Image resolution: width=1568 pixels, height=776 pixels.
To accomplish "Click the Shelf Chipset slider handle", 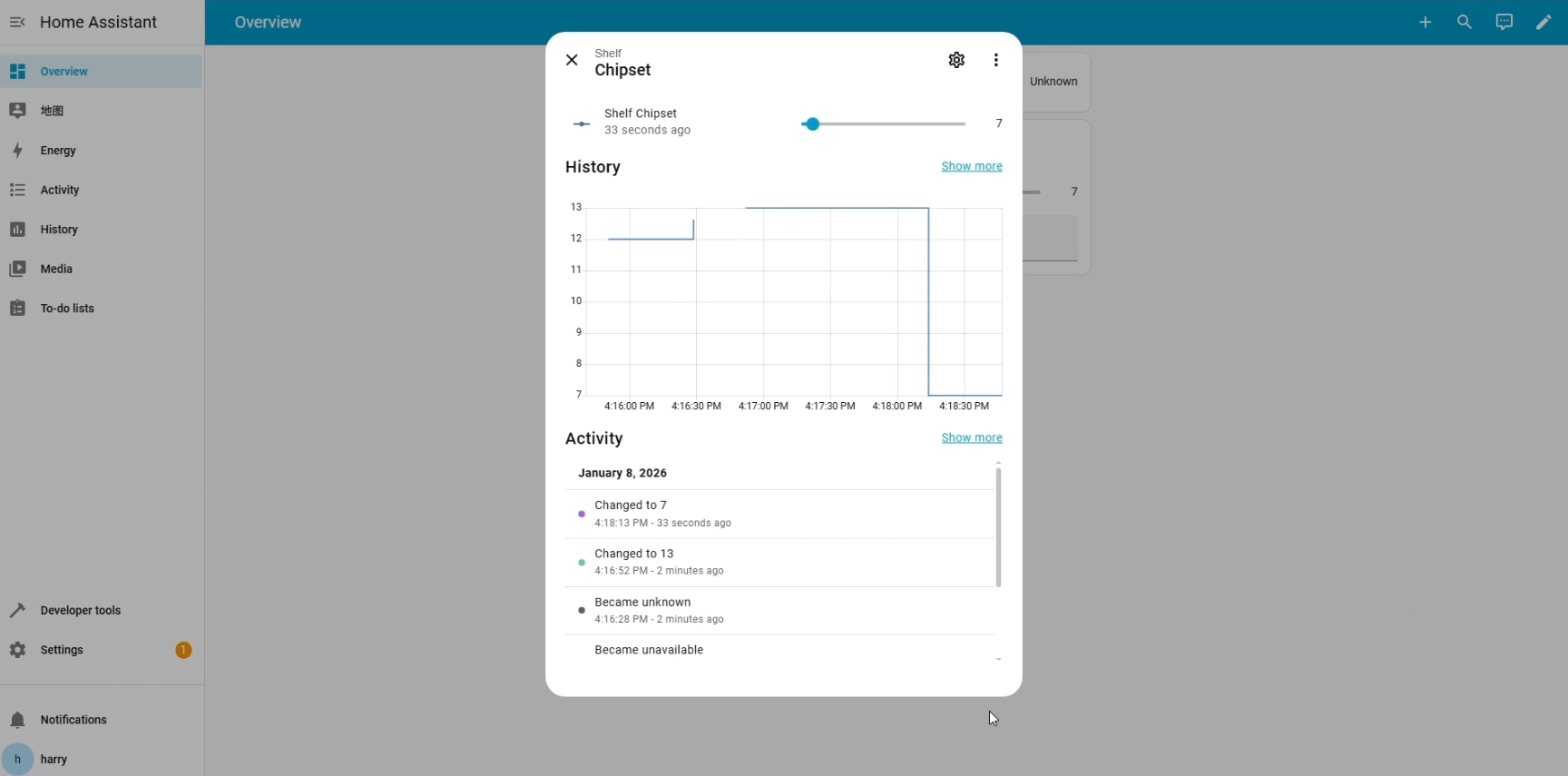I will click(812, 124).
